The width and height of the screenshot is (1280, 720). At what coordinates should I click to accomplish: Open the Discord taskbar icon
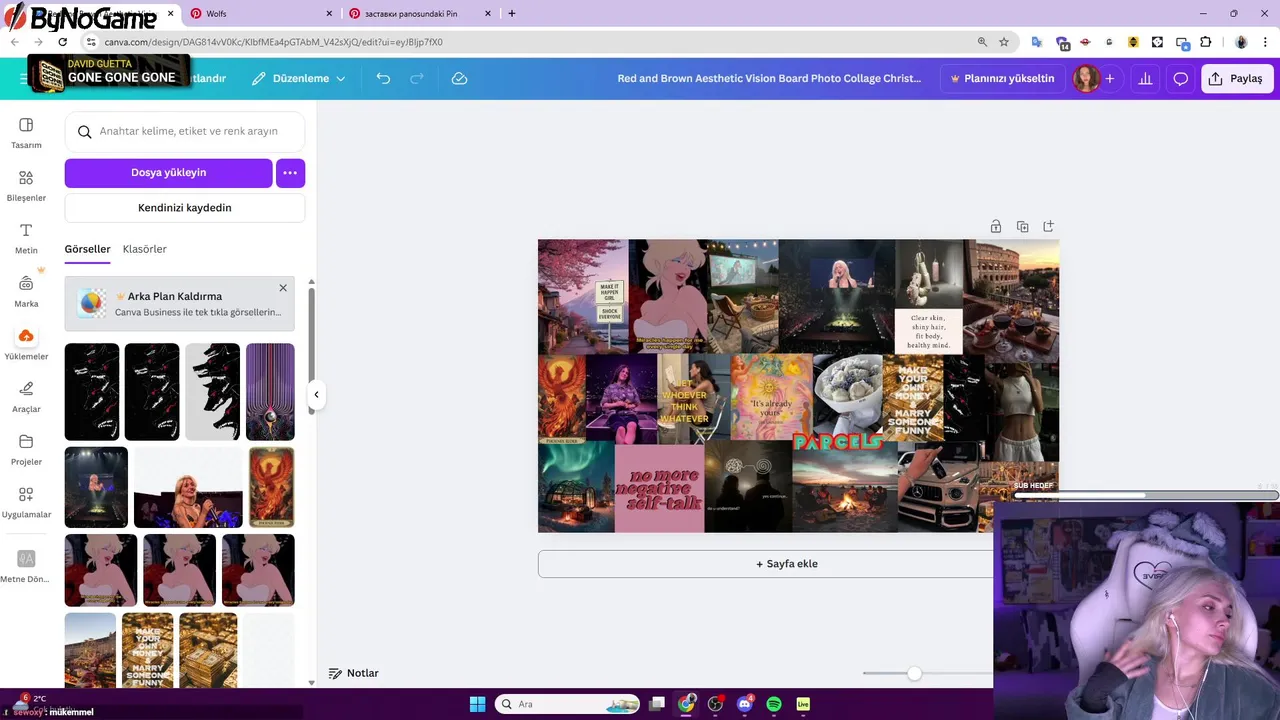(744, 704)
